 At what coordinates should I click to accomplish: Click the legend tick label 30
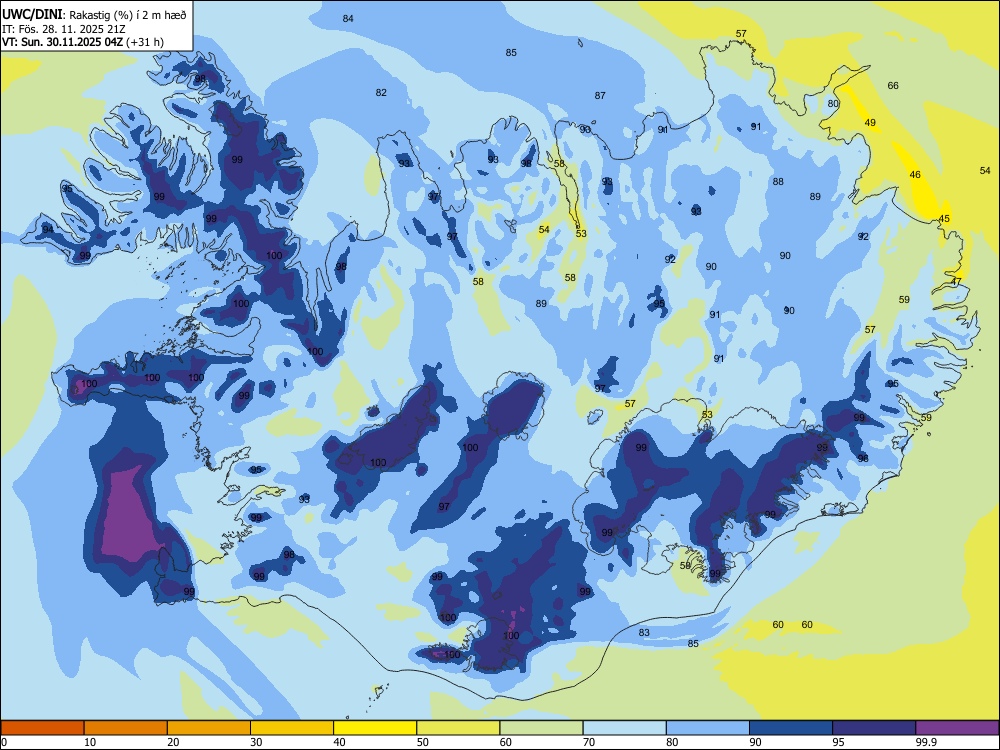coord(256,742)
